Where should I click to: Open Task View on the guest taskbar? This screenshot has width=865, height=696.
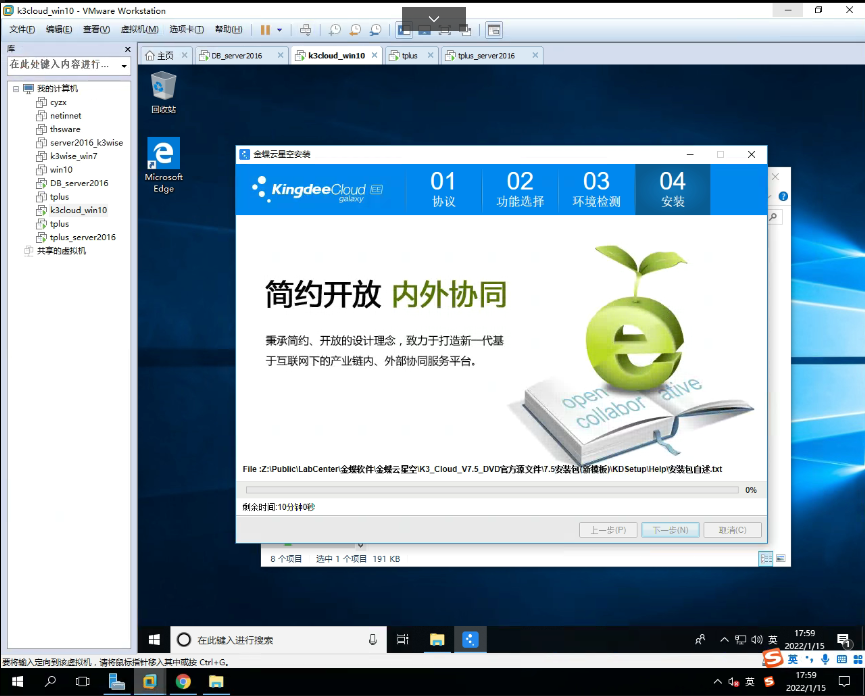pos(403,640)
